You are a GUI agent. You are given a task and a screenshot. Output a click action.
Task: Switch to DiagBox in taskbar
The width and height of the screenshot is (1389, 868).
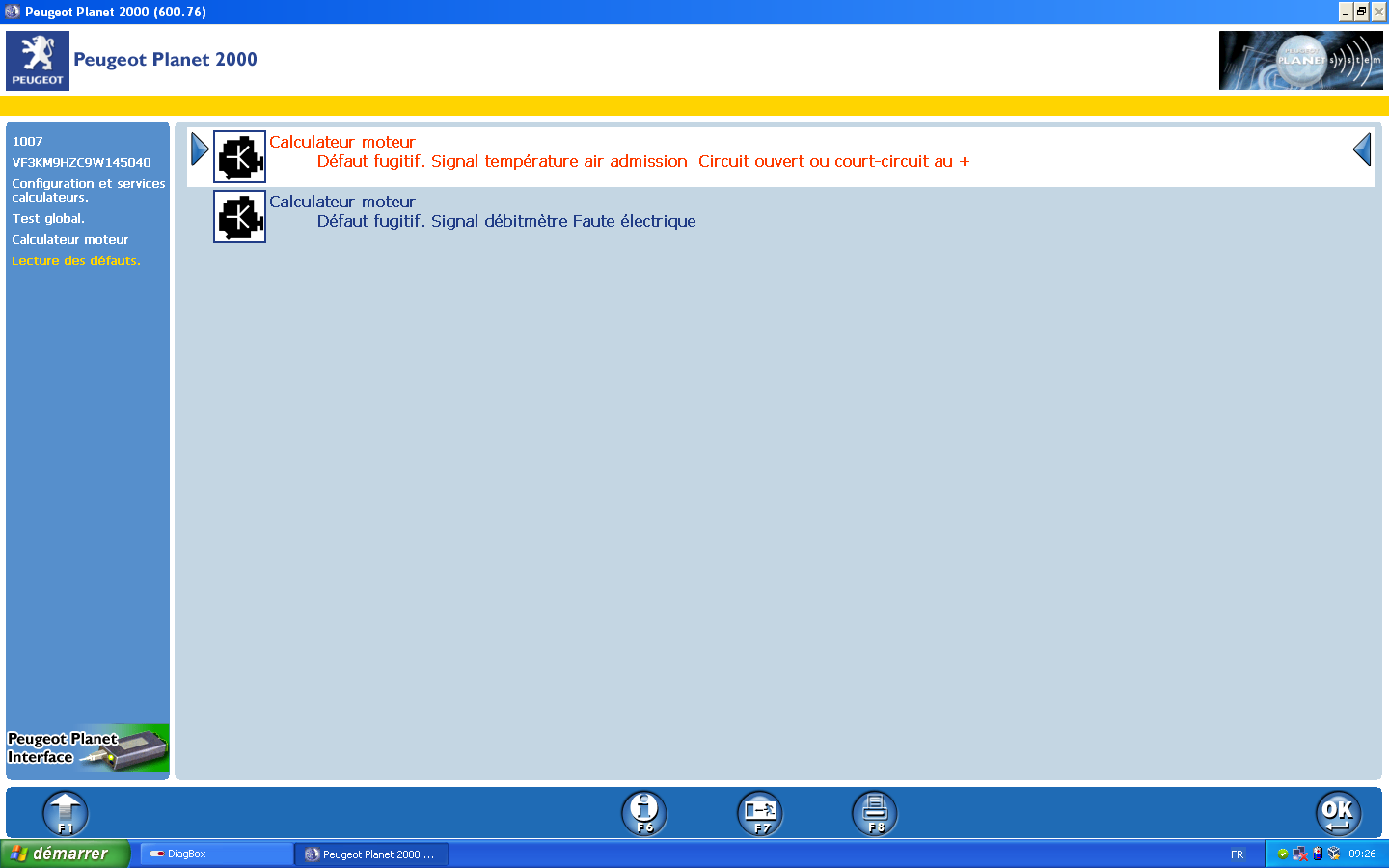(x=217, y=854)
